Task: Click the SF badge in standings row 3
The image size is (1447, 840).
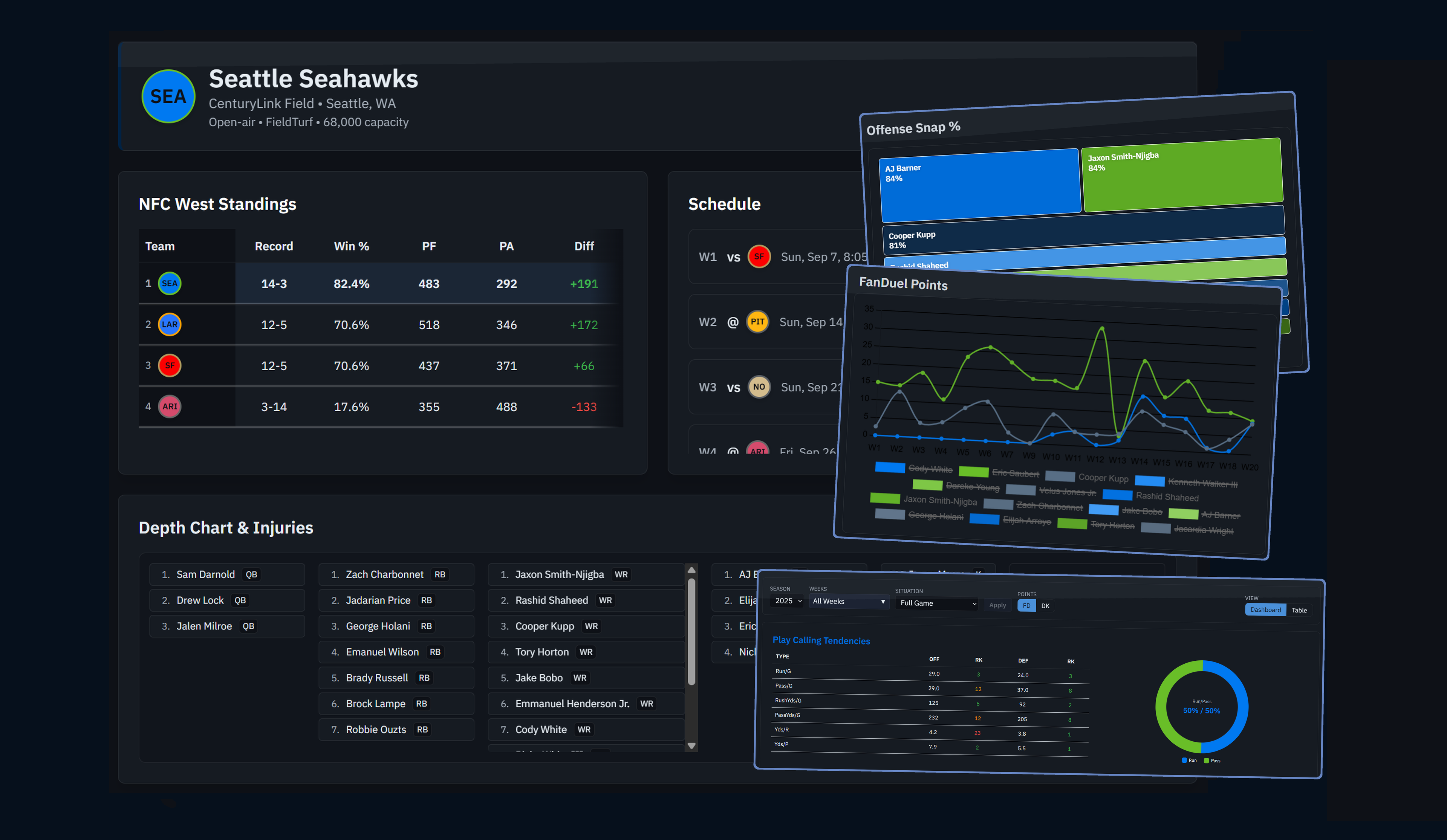Action: (170, 365)
